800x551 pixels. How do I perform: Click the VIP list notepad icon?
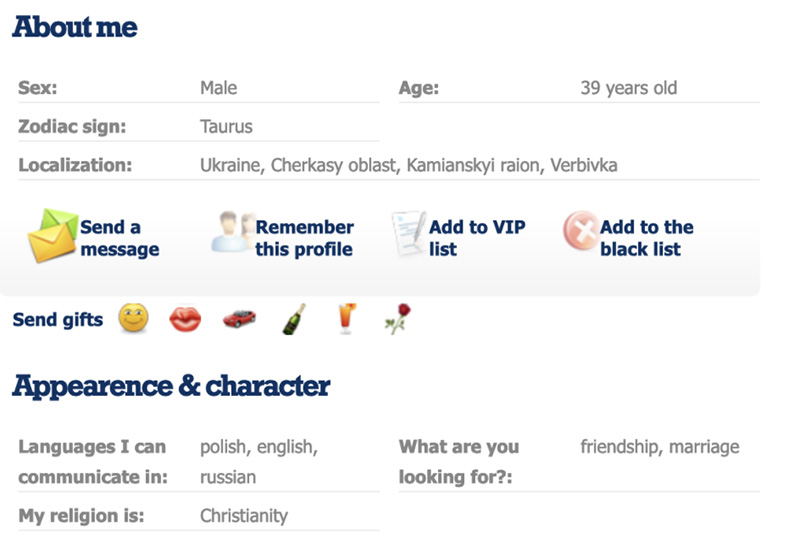tap(408, 234)
